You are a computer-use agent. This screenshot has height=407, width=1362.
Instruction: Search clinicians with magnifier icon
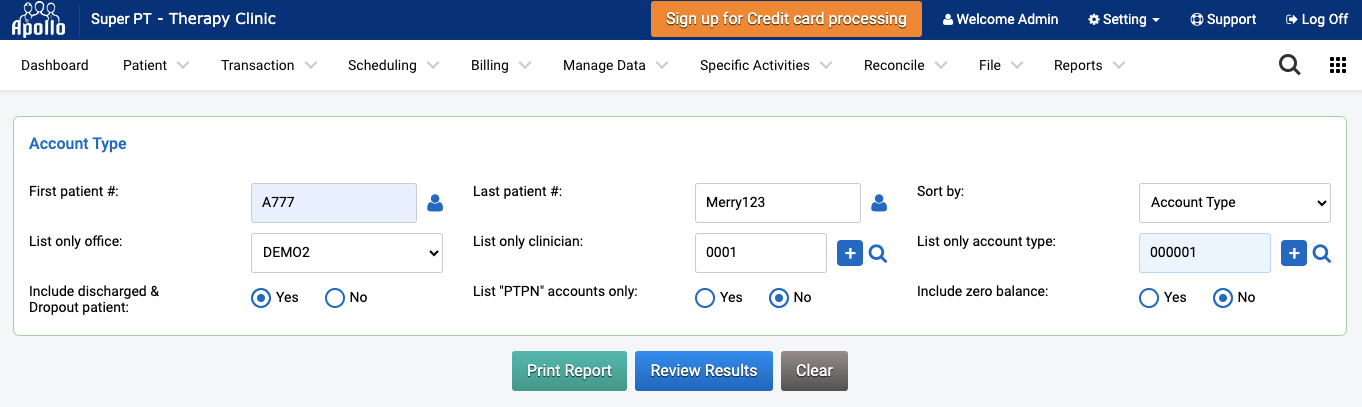click(878, 254)
